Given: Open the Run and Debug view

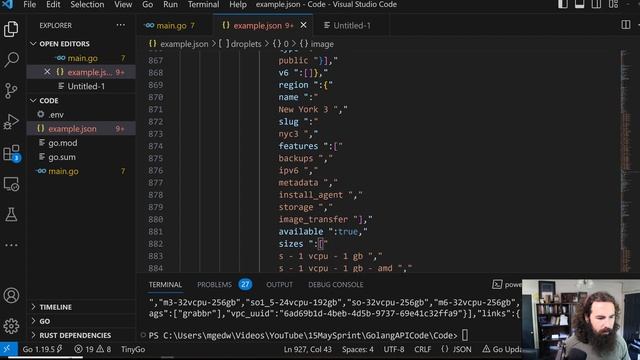Looking at the screenshot, I should (11, 122).
